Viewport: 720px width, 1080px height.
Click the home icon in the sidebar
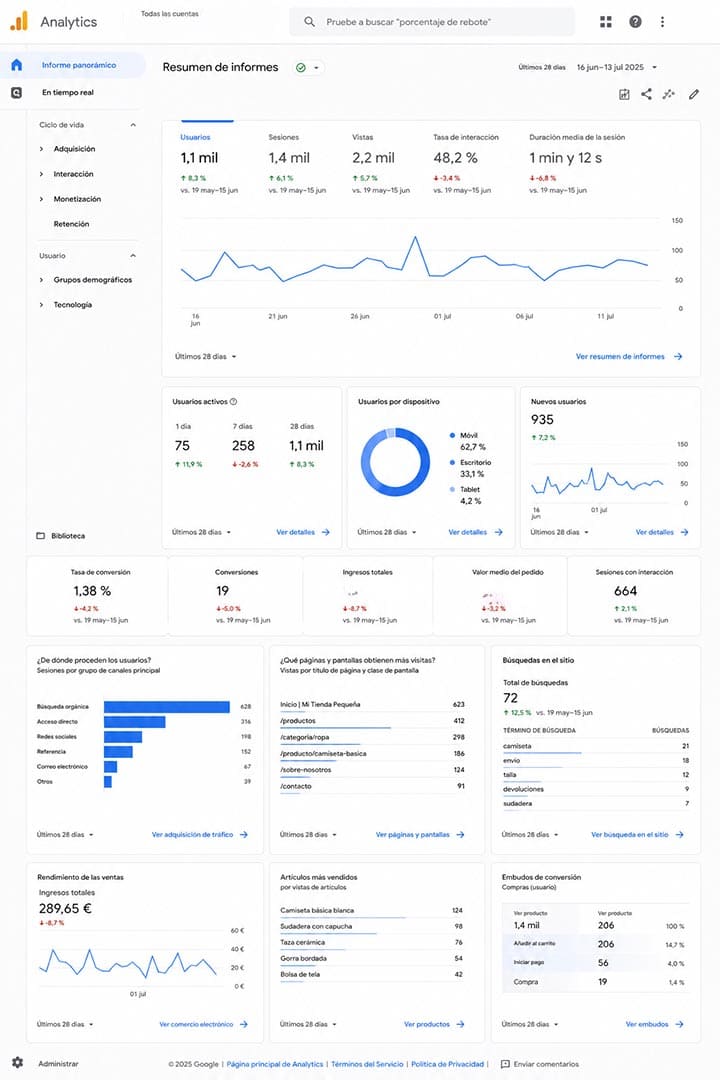(17, 65)
